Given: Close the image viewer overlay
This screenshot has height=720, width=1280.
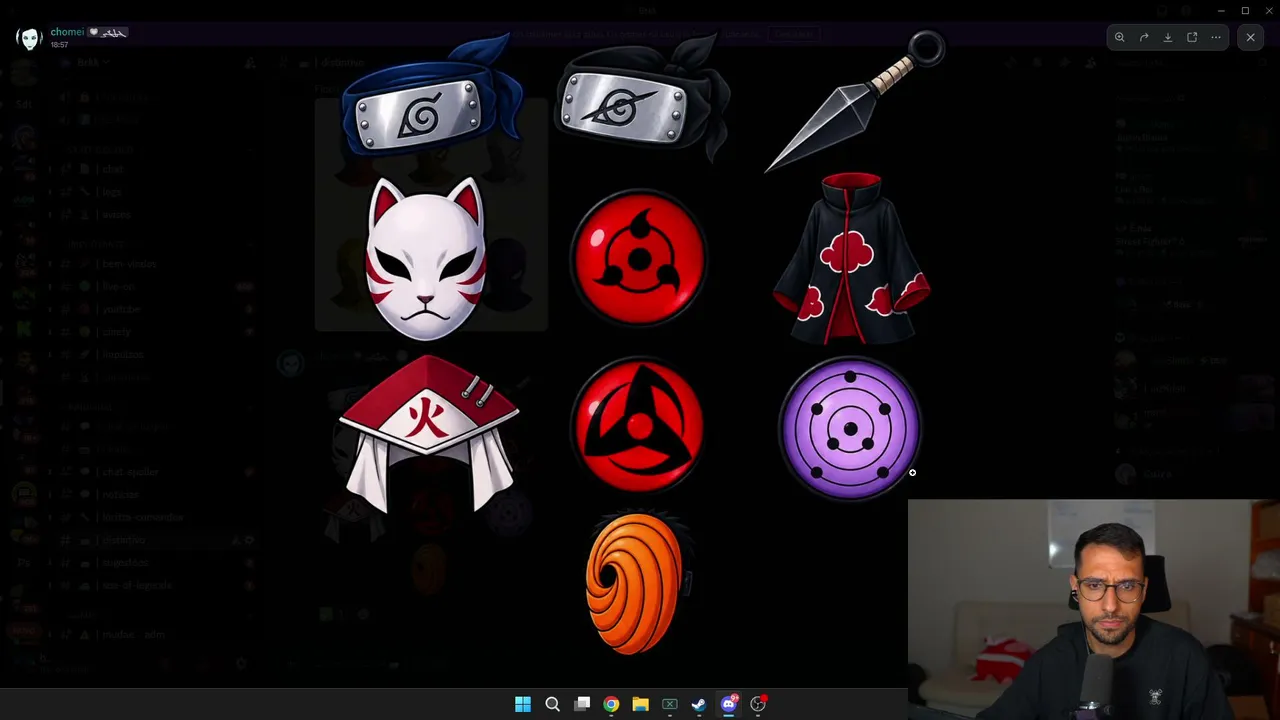Looking at the screenshot, I should [x=1250, y=37].
